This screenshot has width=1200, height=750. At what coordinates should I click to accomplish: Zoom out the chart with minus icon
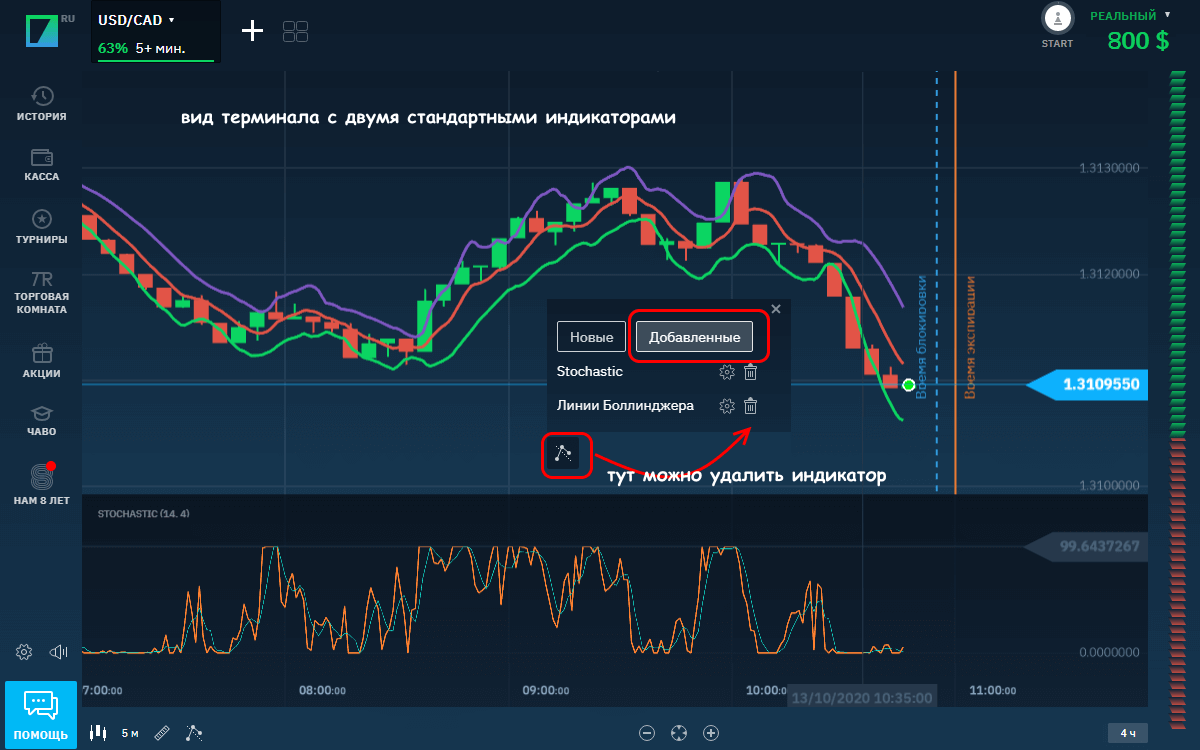[647, 733]
